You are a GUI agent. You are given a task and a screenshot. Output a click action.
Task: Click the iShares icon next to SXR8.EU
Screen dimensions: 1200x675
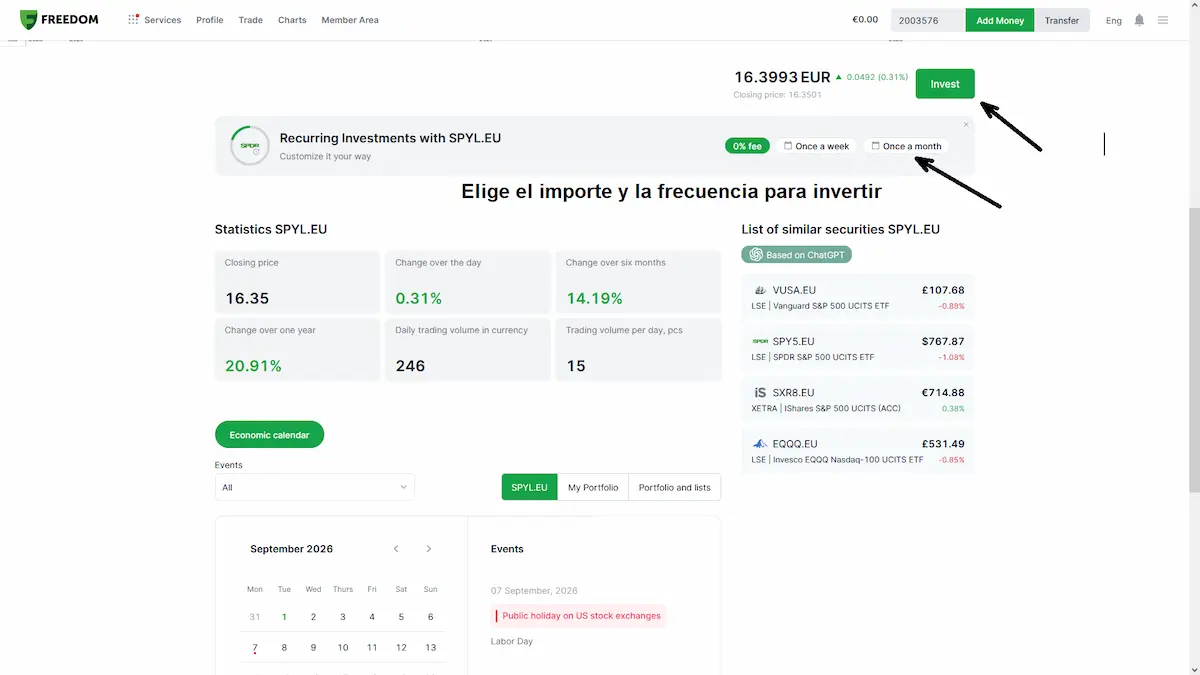[x=760, y=392]
